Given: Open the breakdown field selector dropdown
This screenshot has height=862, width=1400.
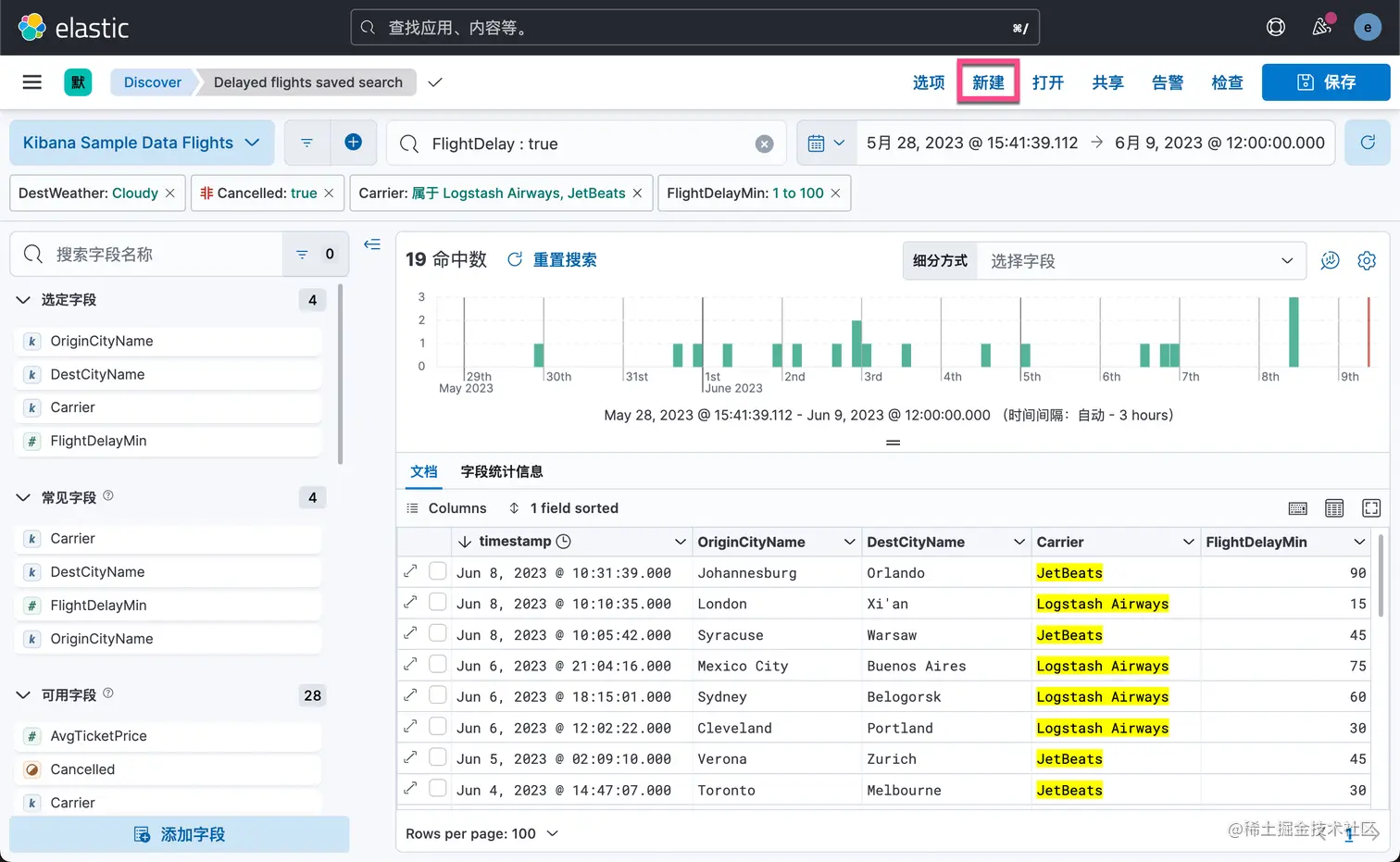Looking at the screenshot, I should [x=1142, y=261].
